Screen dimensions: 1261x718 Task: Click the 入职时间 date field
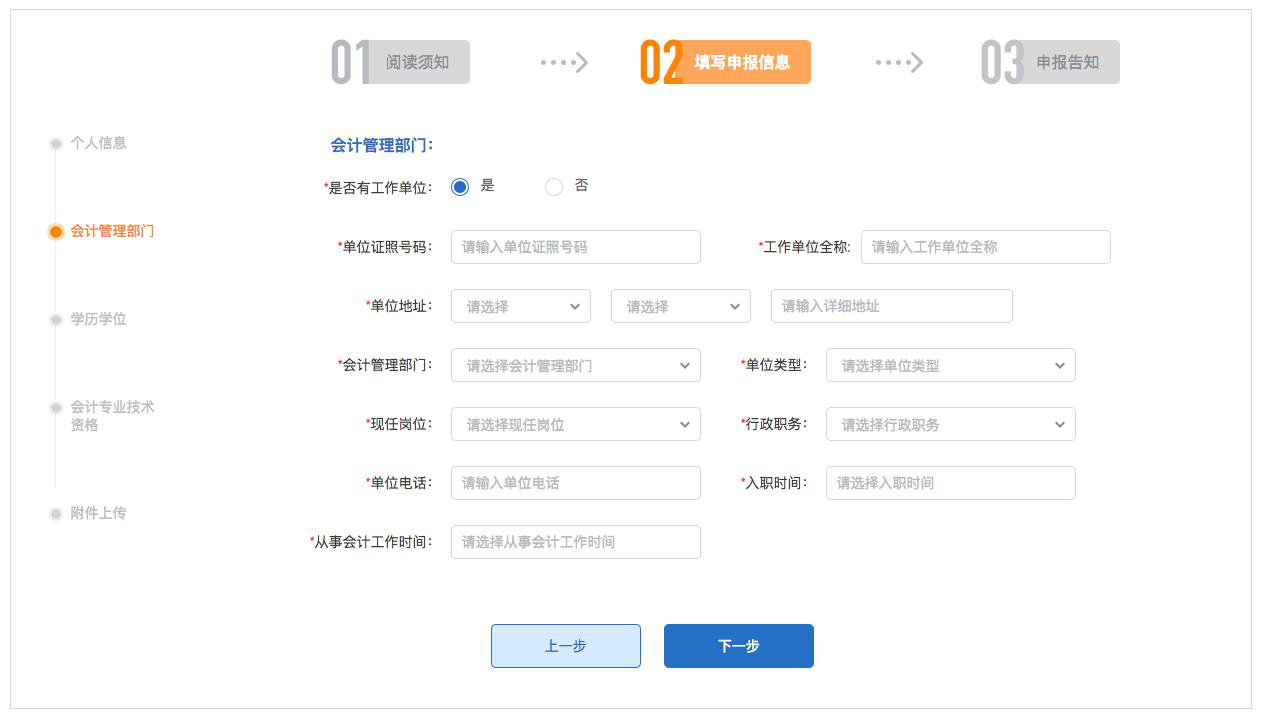pos(950,483)
